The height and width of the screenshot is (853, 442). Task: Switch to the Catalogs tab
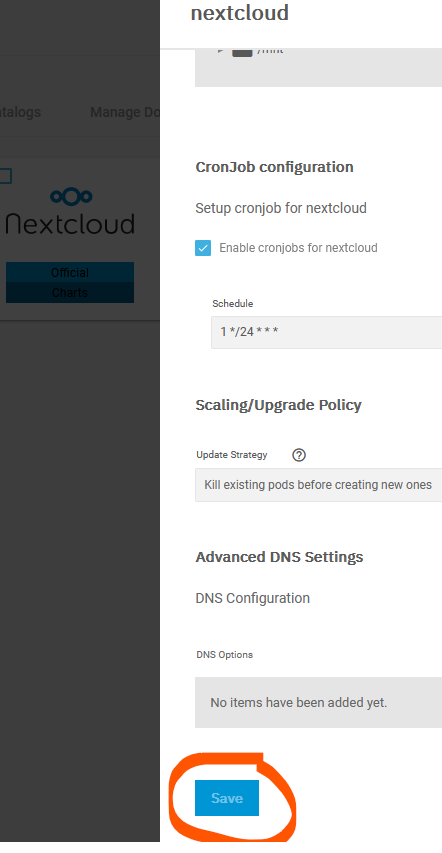[x=20, y=112]
